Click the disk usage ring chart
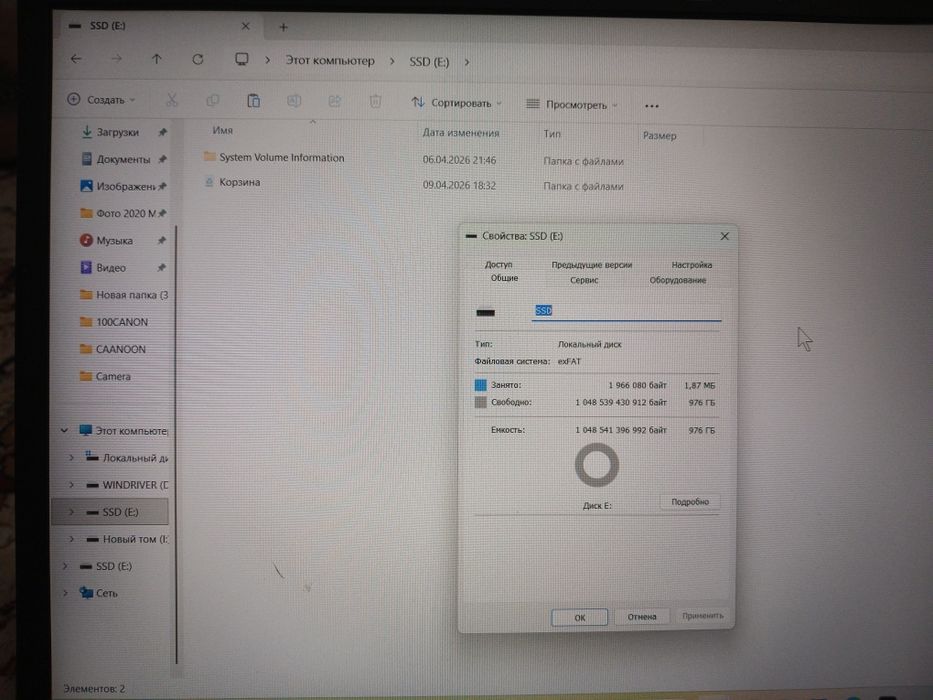This screenshot has height=700, width=933. click(x=596, y=465)
